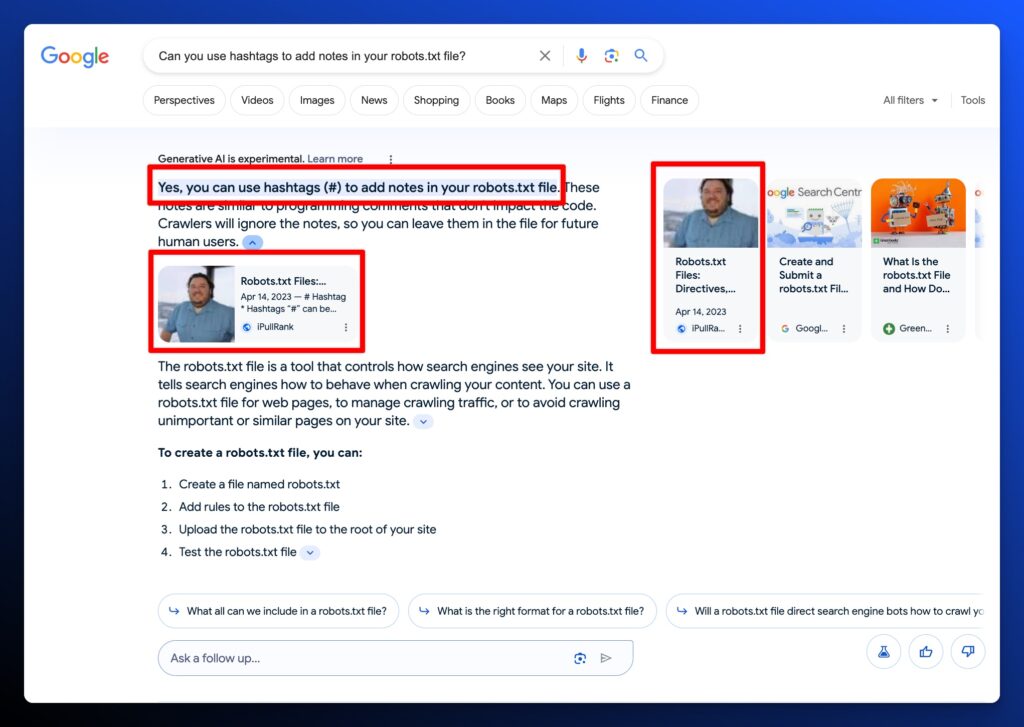The height and width of the screenshot is (727, 1024).
Task: Open the All filters dropdown
Action: (909, 100)
